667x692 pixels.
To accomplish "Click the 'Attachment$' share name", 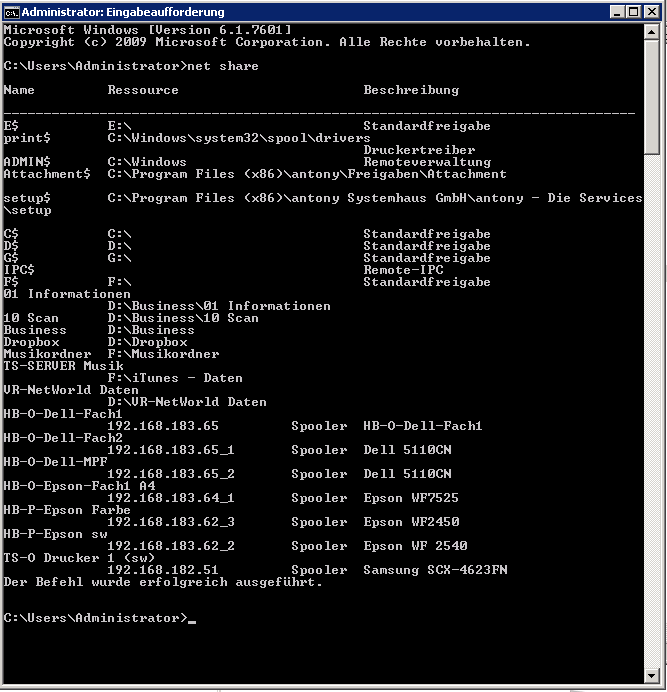I will tap(47, 174).
